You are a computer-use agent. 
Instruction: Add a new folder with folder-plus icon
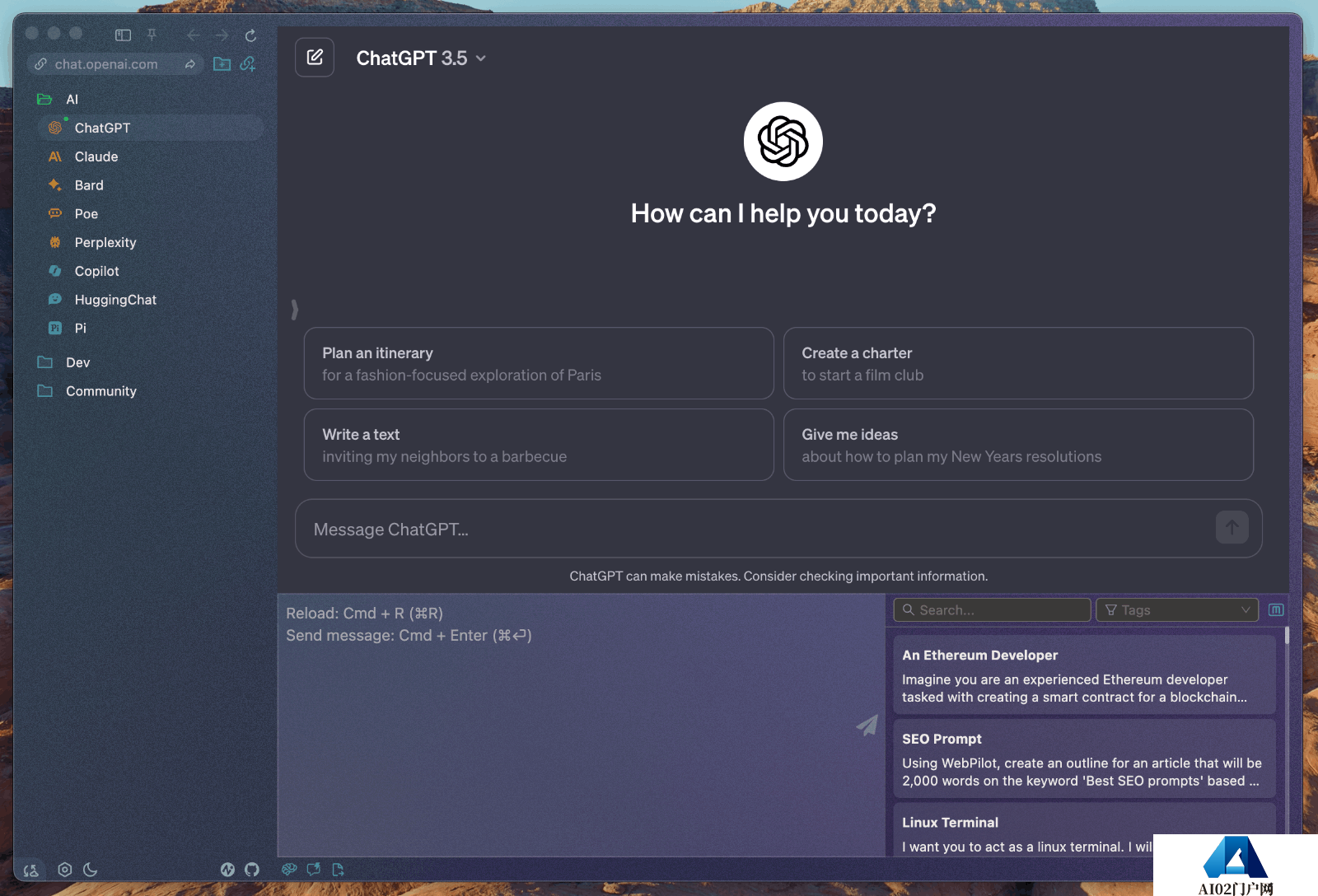[222, 63]
